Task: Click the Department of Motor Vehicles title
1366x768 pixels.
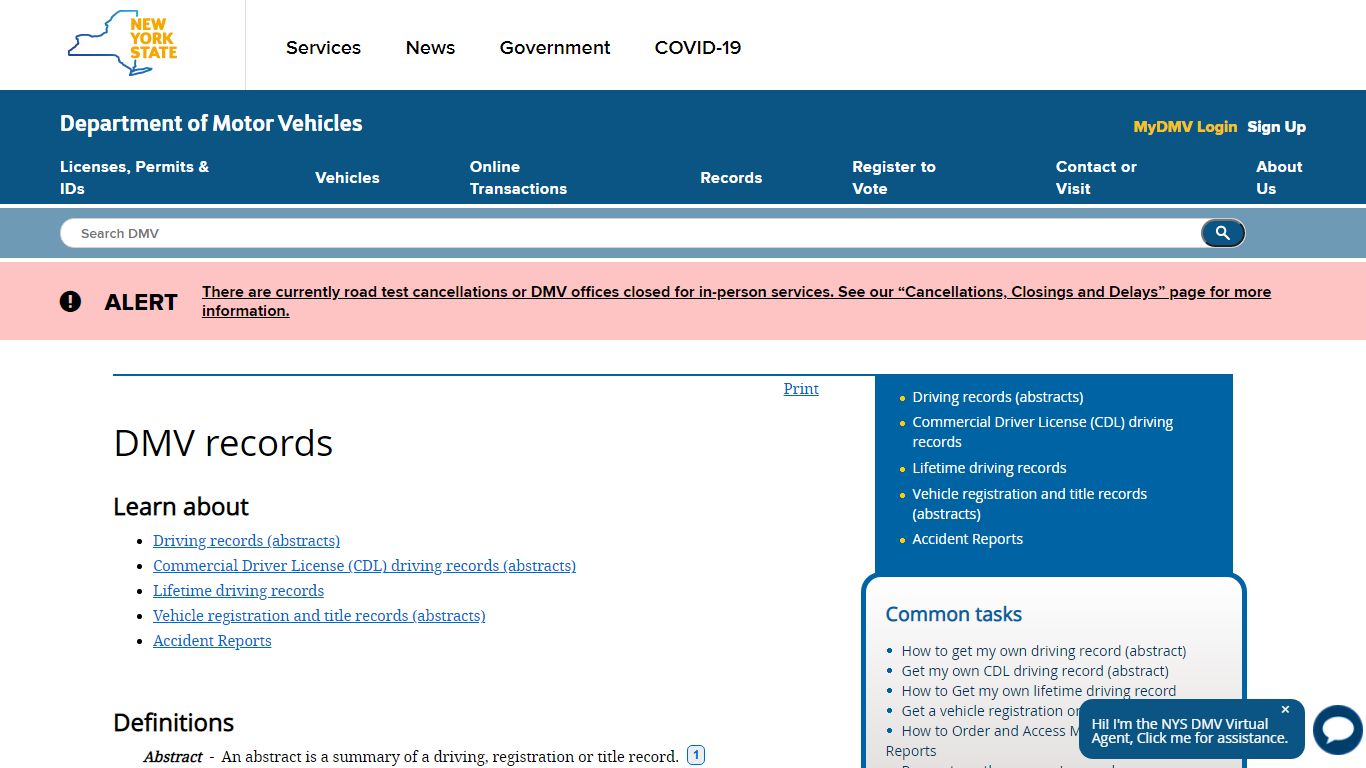Action: (211, 124)
